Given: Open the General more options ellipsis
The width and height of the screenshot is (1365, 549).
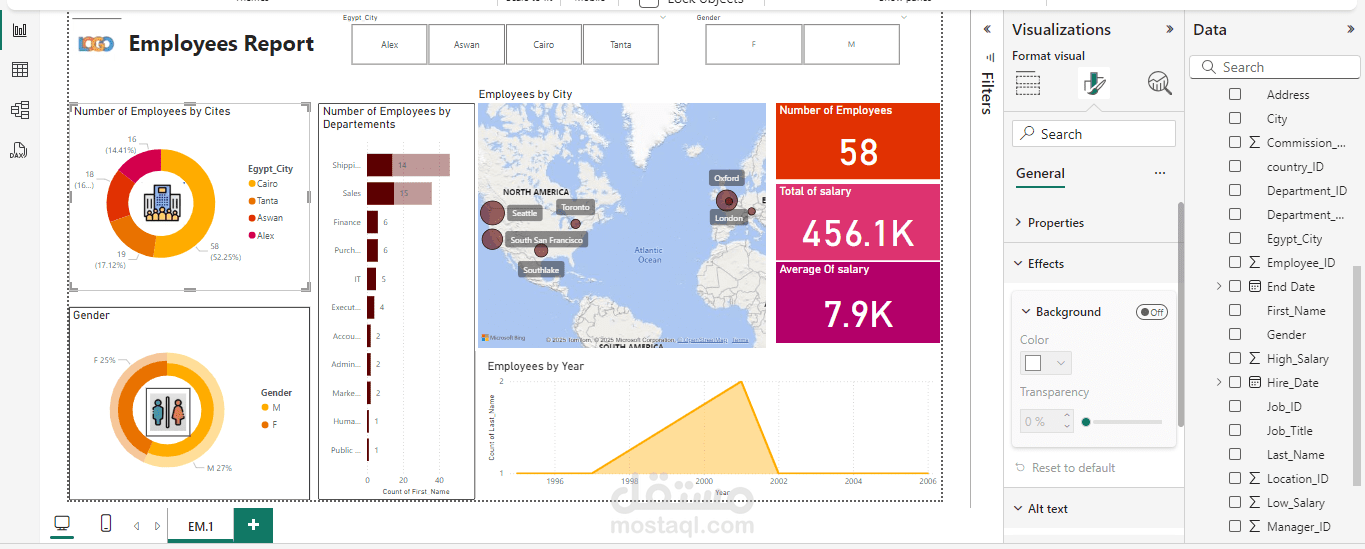Looking at the screenshot, I should pos(1160,173).
